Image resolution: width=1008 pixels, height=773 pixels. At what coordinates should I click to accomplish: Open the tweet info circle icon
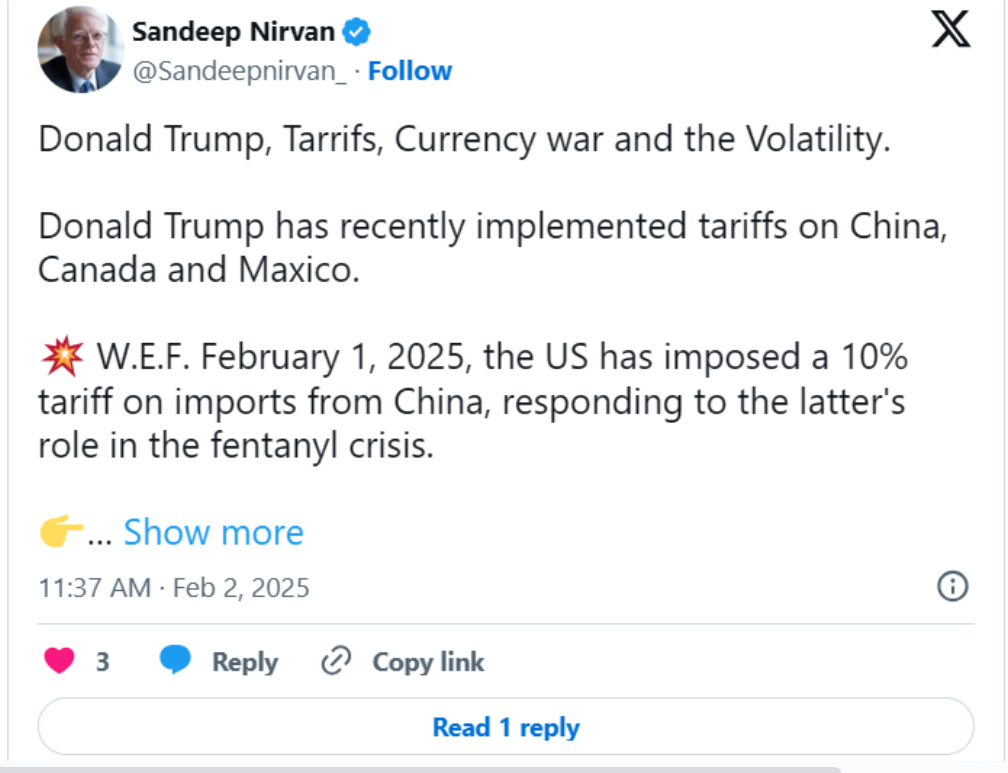[x=952, y=586]
